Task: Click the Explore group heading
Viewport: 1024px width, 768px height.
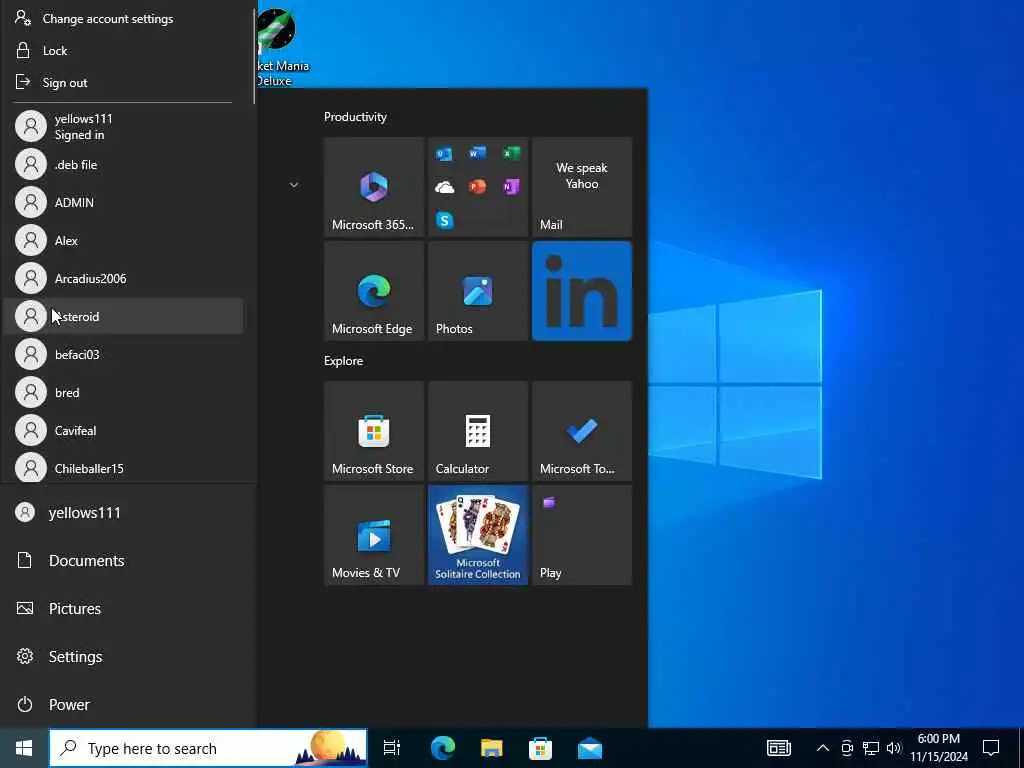Action: point(344,360)
